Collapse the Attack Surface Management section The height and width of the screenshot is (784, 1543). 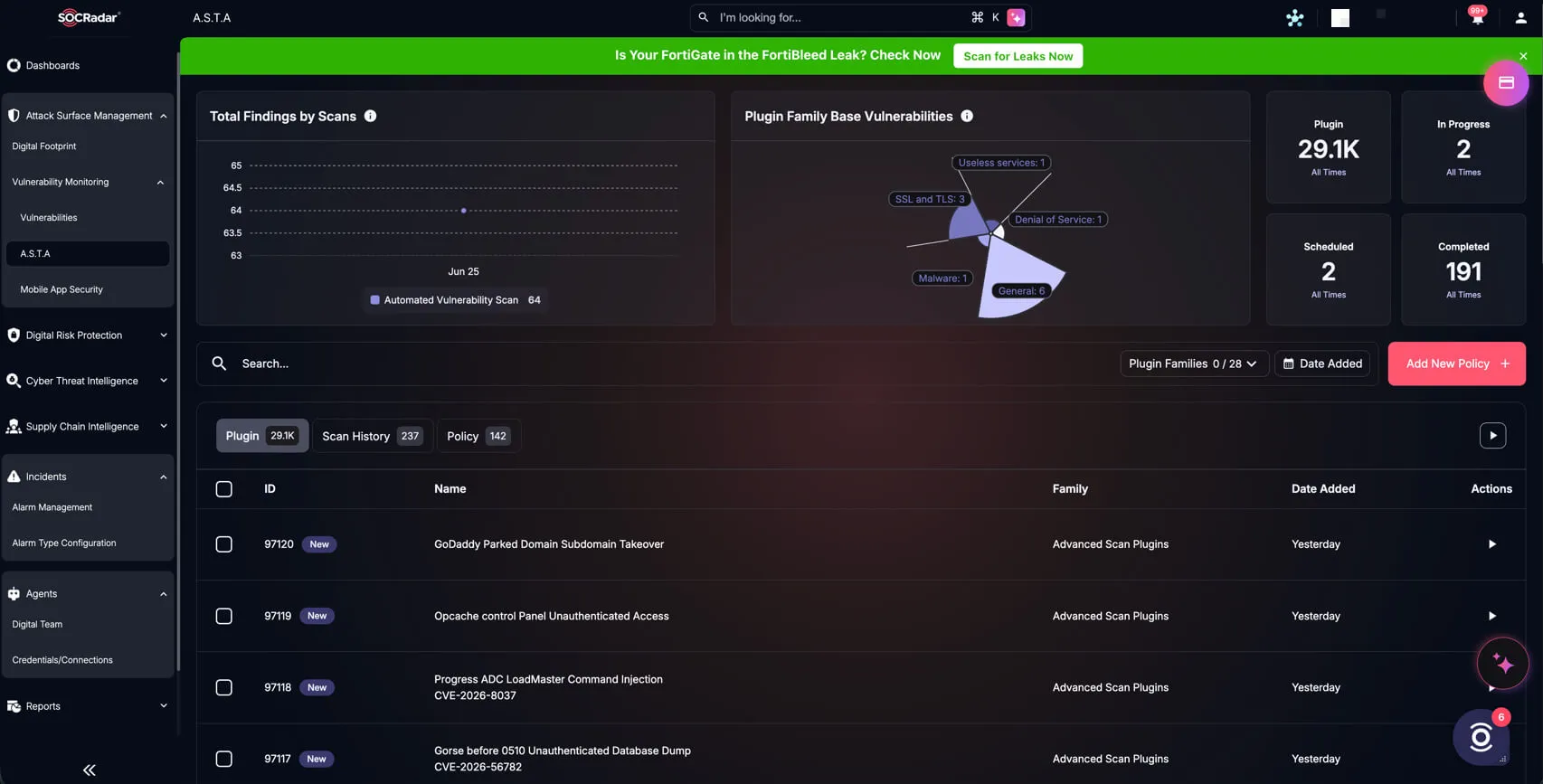point(164,116)
